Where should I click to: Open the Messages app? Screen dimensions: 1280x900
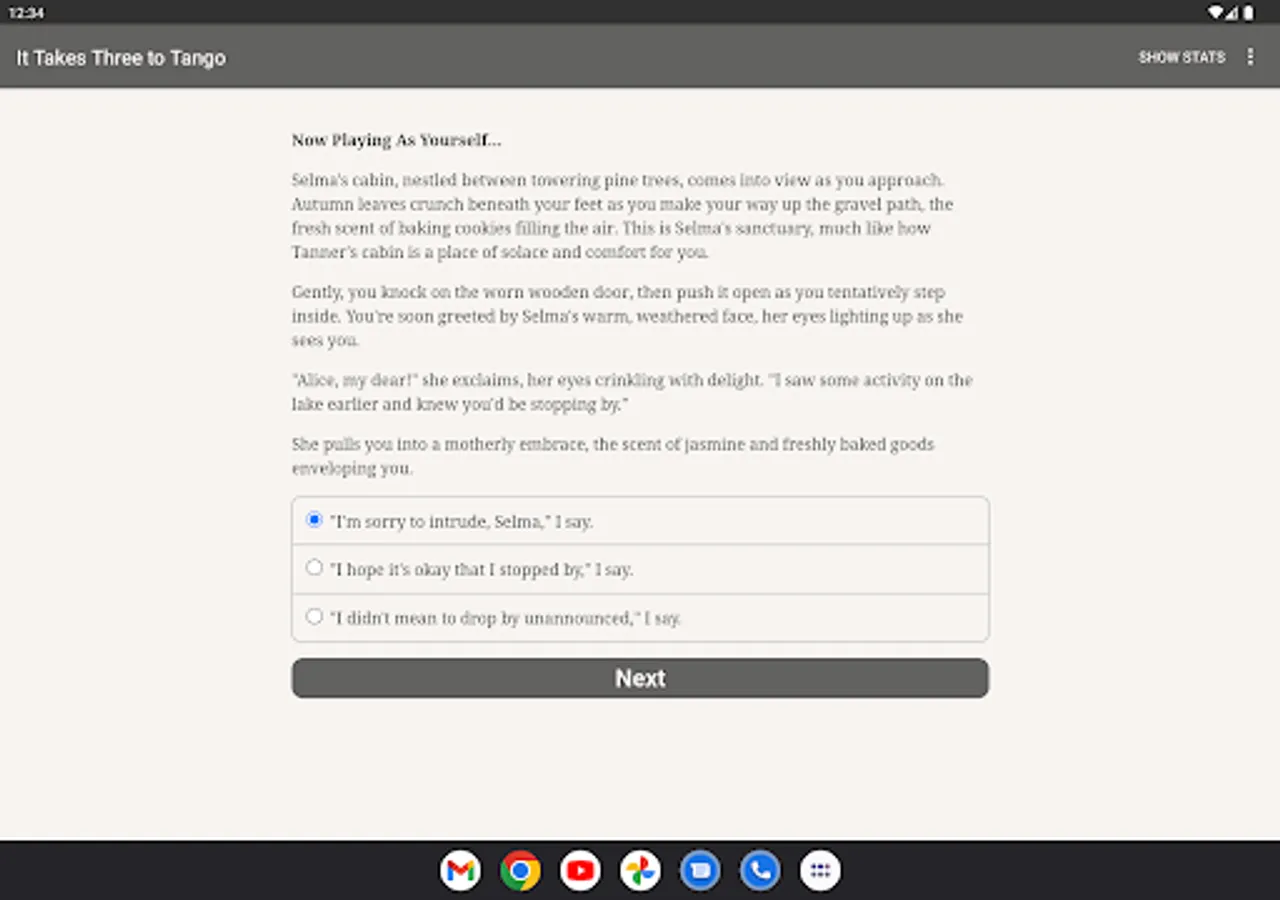pyautogui.click(x=700, y=870)
